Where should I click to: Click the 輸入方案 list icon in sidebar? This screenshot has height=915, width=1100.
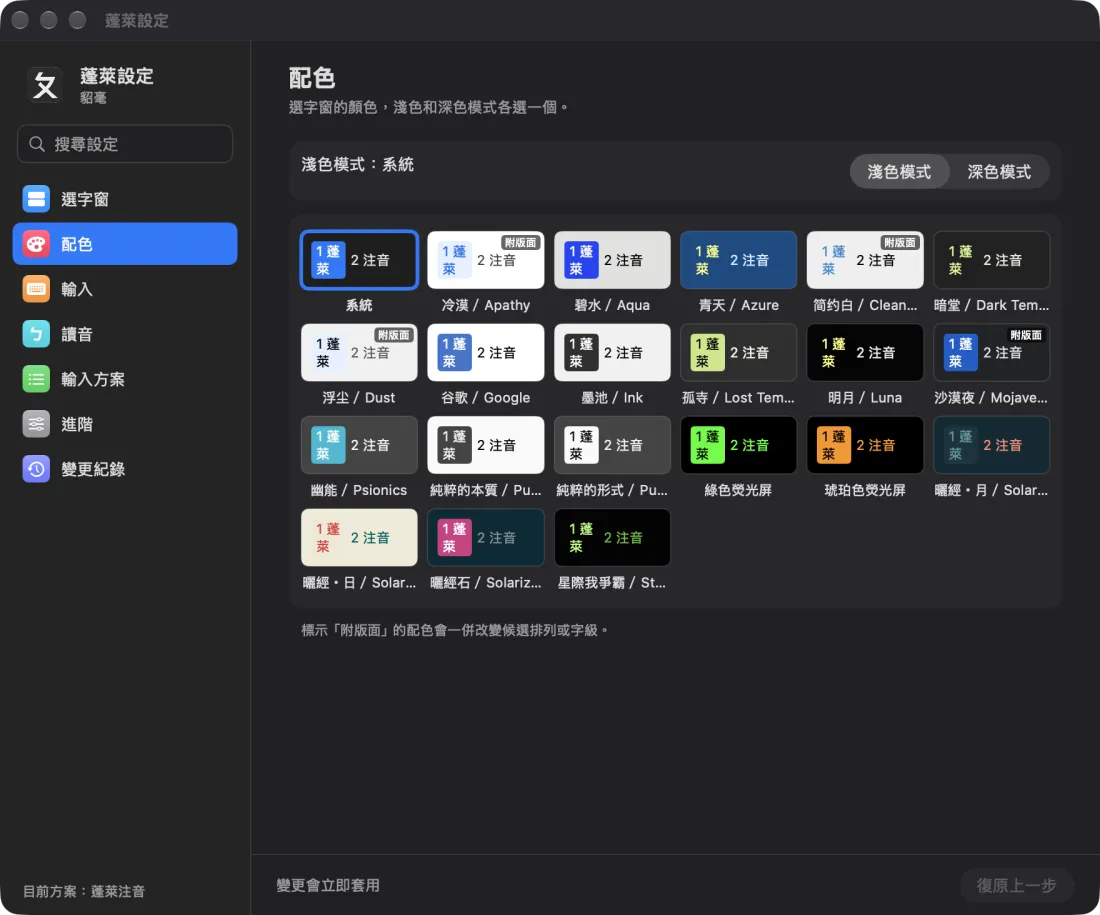(x=36, y=379)
